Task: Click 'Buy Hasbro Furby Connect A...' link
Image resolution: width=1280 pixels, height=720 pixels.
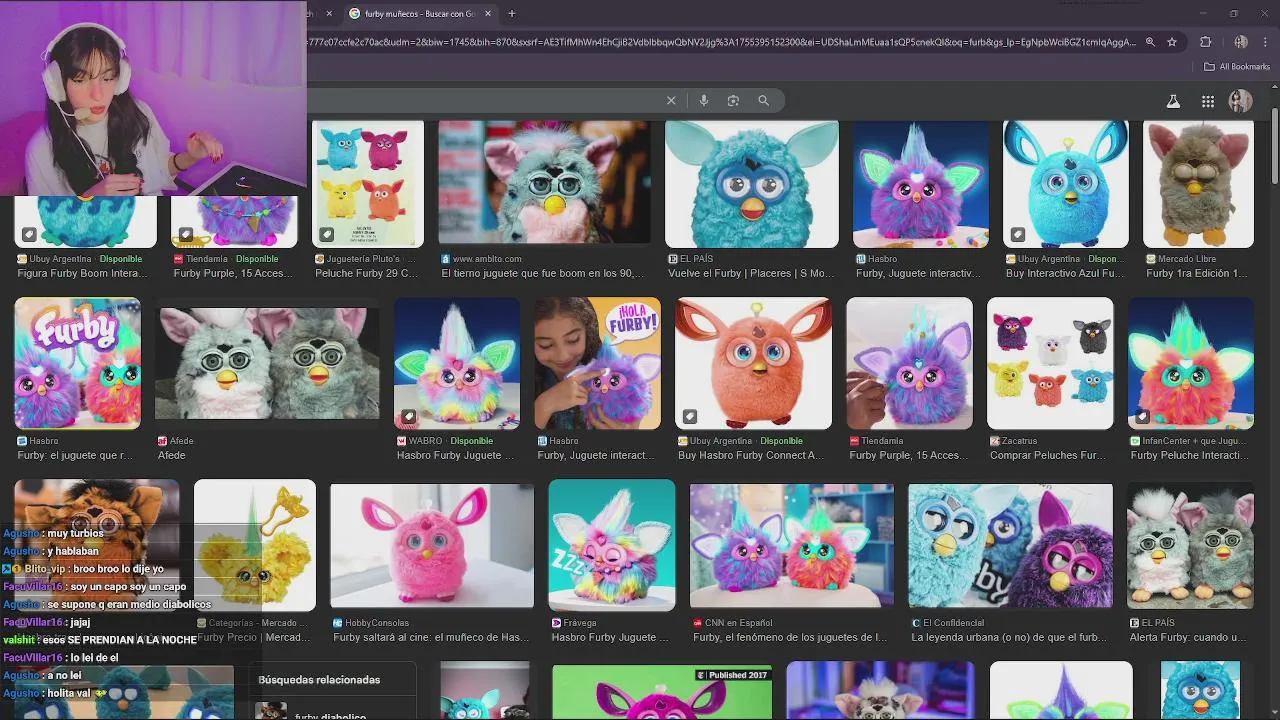Action: [751, 455]
